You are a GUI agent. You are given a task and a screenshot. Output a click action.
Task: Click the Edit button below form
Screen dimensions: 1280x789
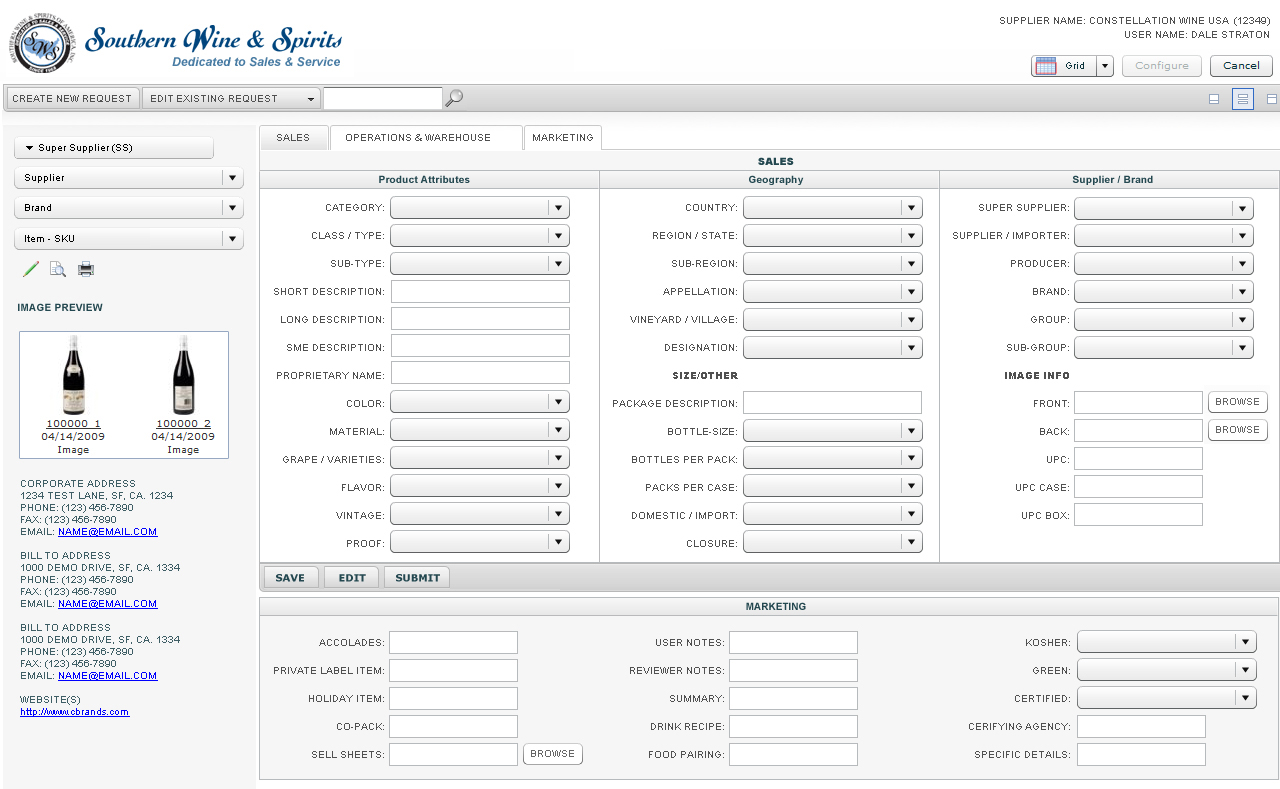pyautogui.click(x=352, y=578)
